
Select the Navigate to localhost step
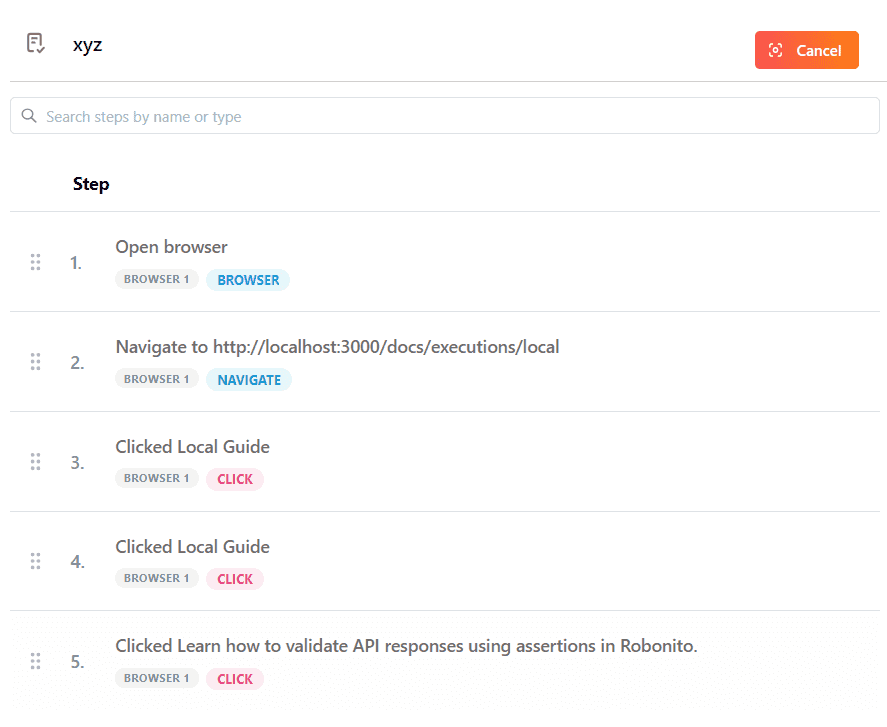click(x=337, y=347)
